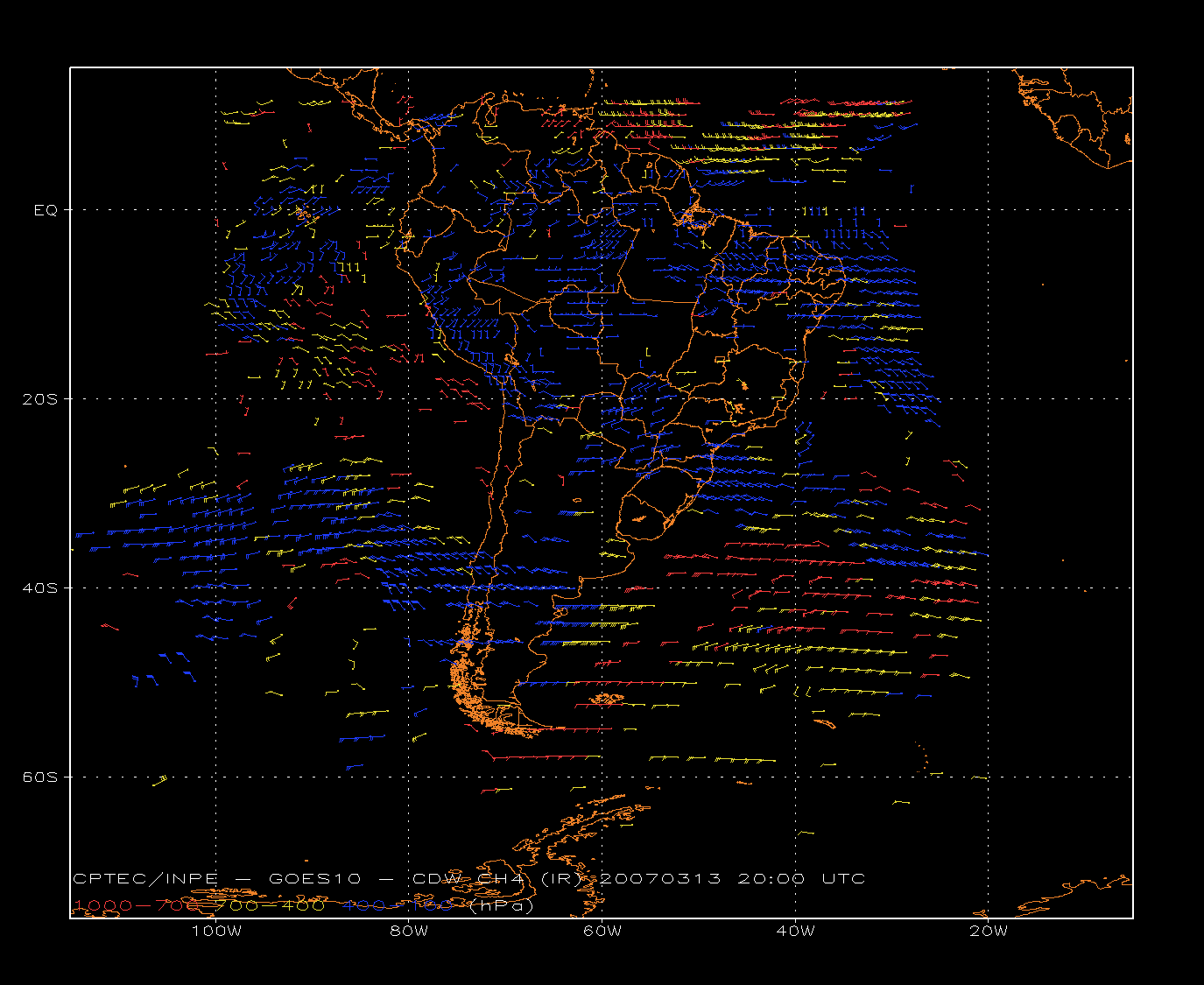Click the '20:00' time text
The image size is (1204, 985).
tap(771, 878)
